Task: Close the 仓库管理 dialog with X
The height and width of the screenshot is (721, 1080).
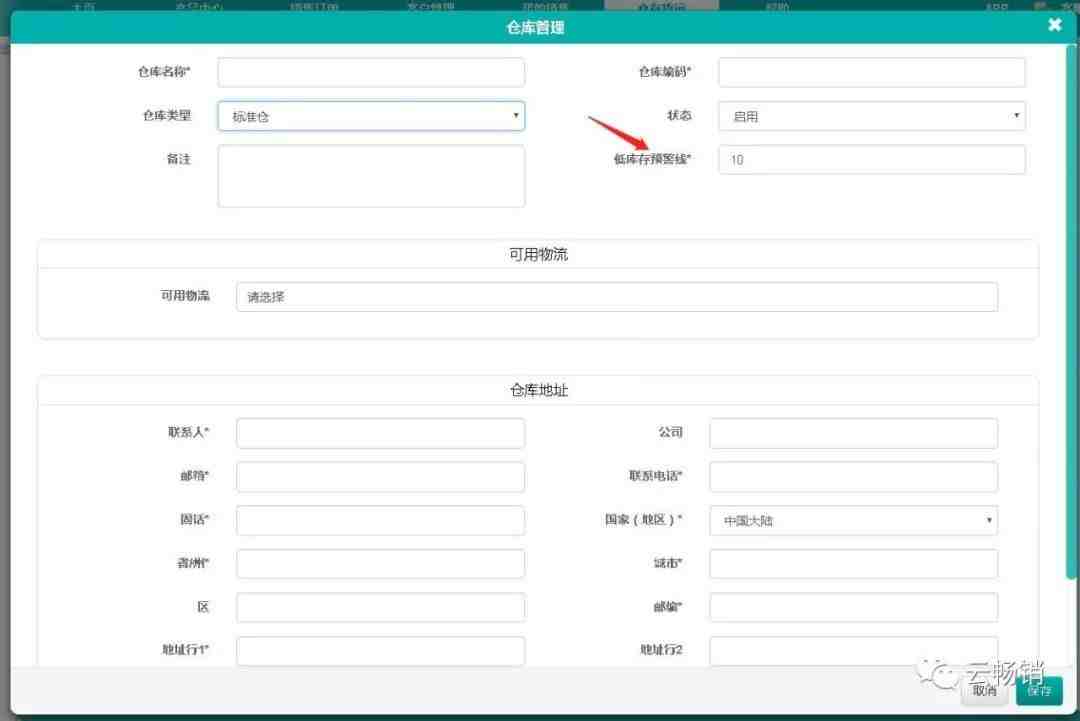Action: point(1055,25)
